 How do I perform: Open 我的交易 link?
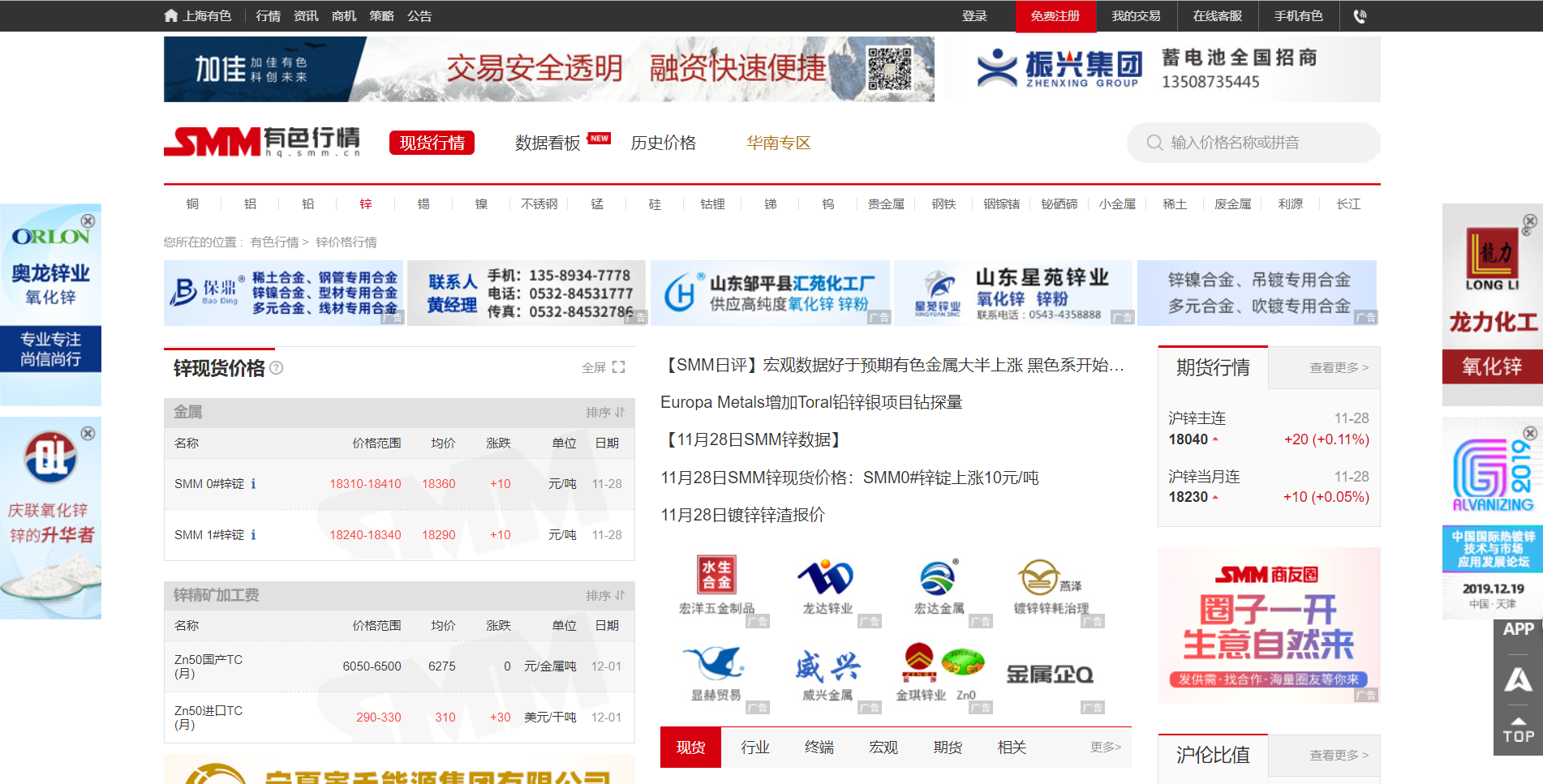pyautogui.click(x=1136, y=16)
